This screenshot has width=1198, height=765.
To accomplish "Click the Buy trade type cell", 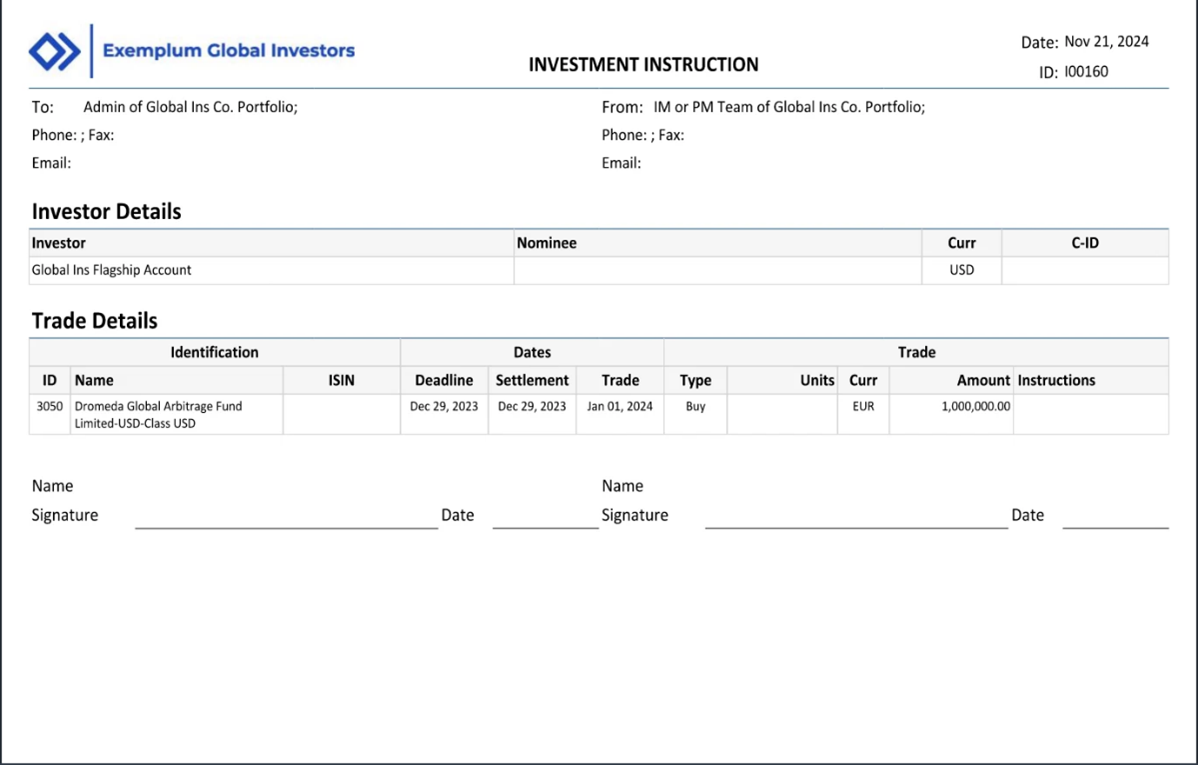I will 695,407.
